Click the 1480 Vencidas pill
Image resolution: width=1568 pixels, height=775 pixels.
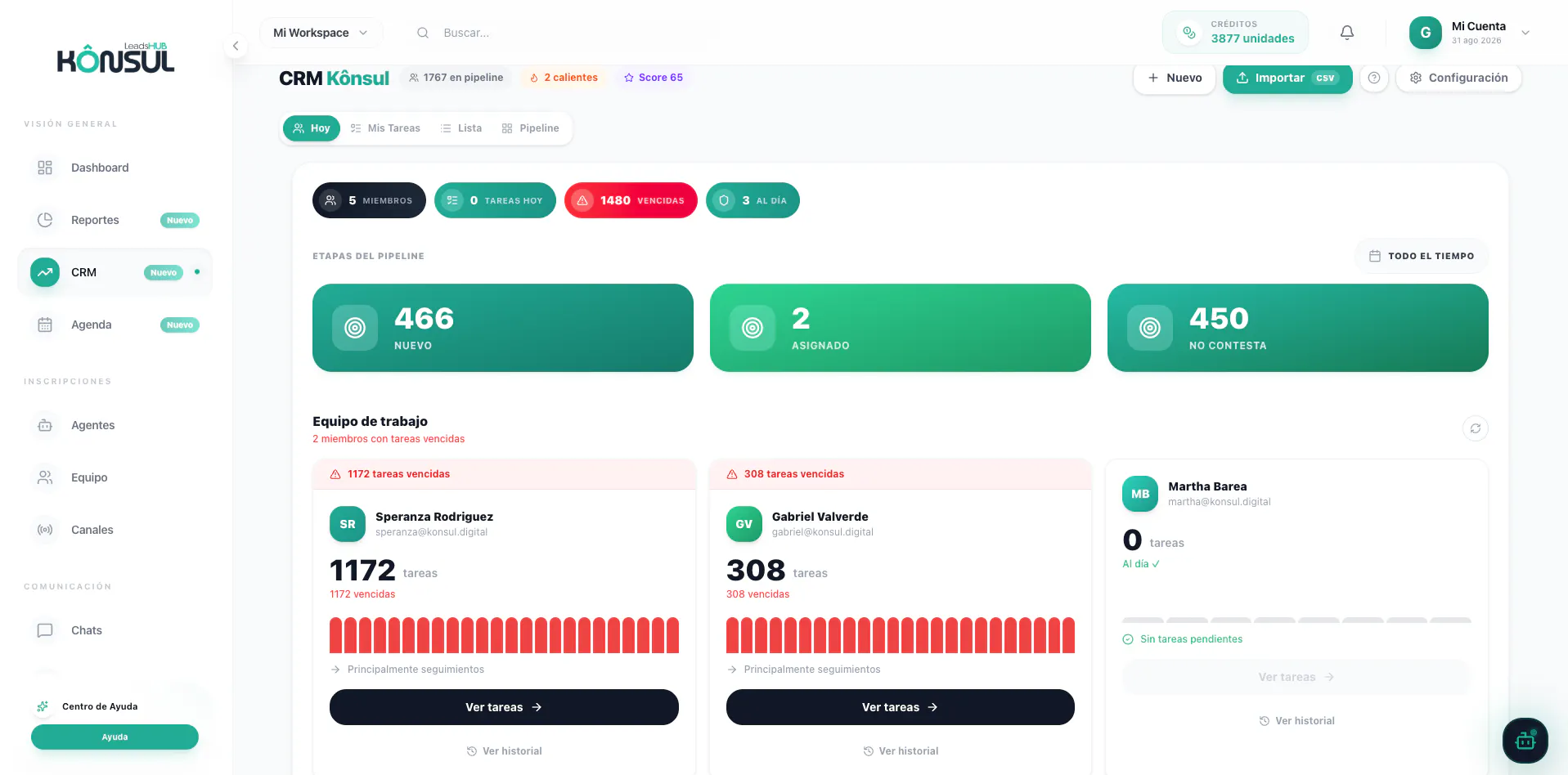(x=631, y=200)
